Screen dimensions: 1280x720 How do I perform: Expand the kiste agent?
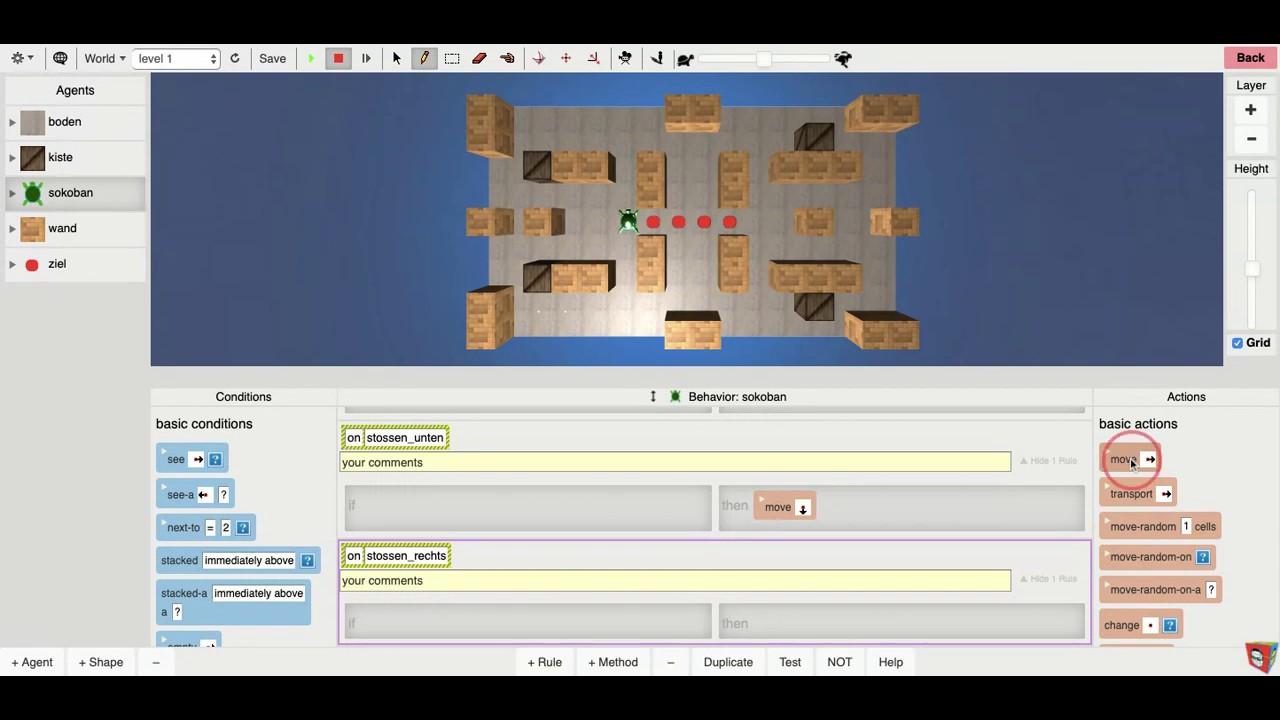pyautogui.click(x=12, y=157)
